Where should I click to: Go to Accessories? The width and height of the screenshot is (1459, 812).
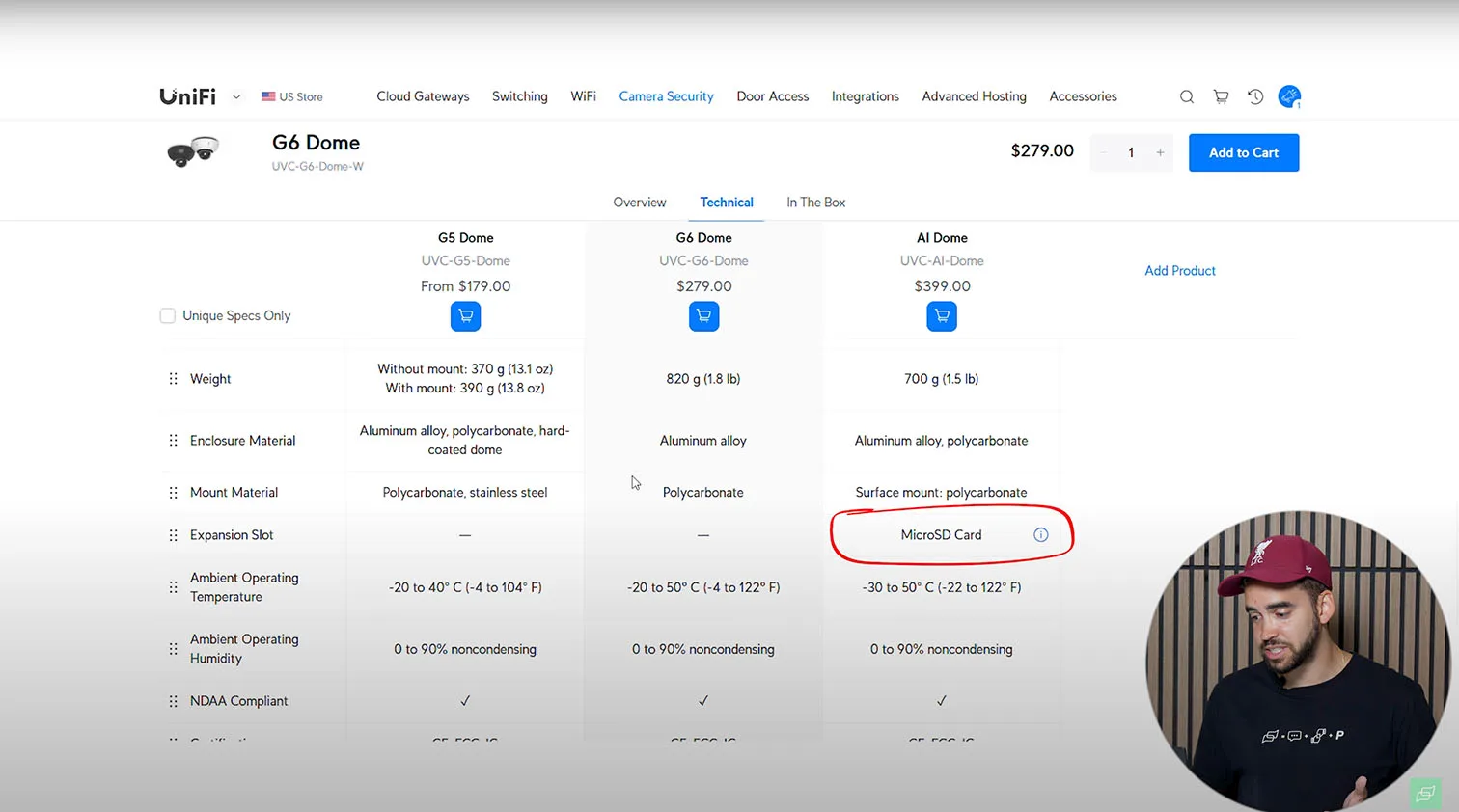click(1084, 96)
